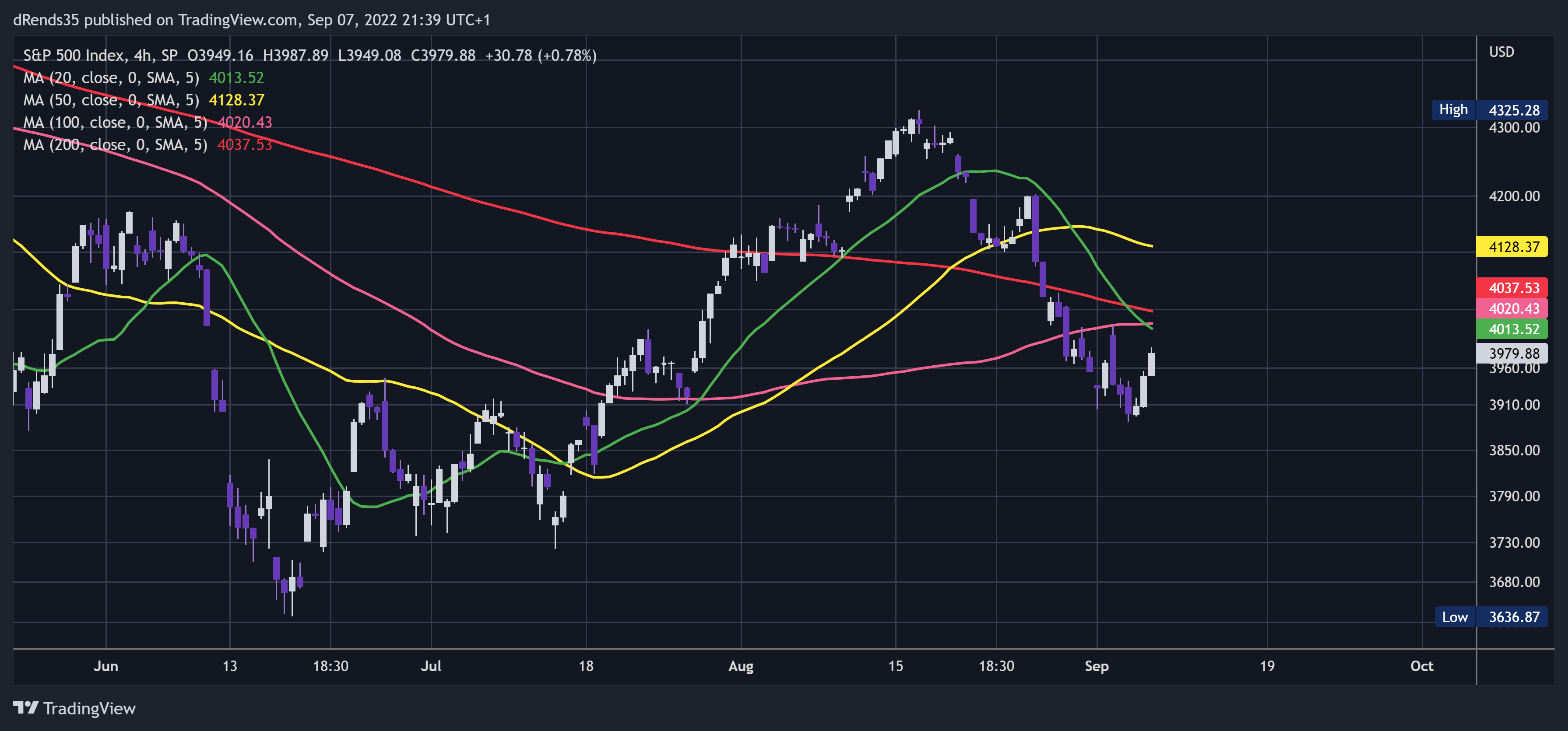Click the change +30.78 (+0.78%) value
The image size is (1568, 731).
pos(541,56)
